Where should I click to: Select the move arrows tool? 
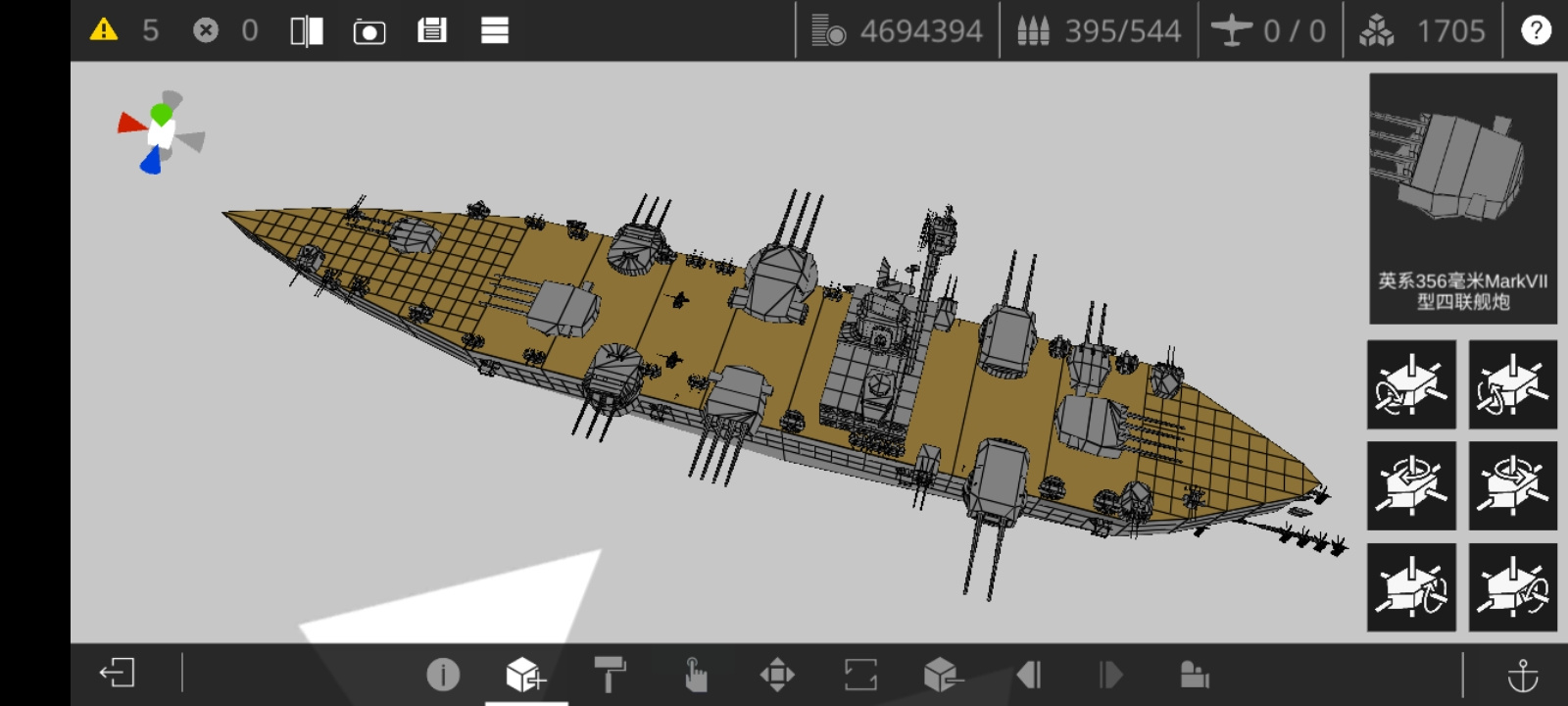coord(777,675)
